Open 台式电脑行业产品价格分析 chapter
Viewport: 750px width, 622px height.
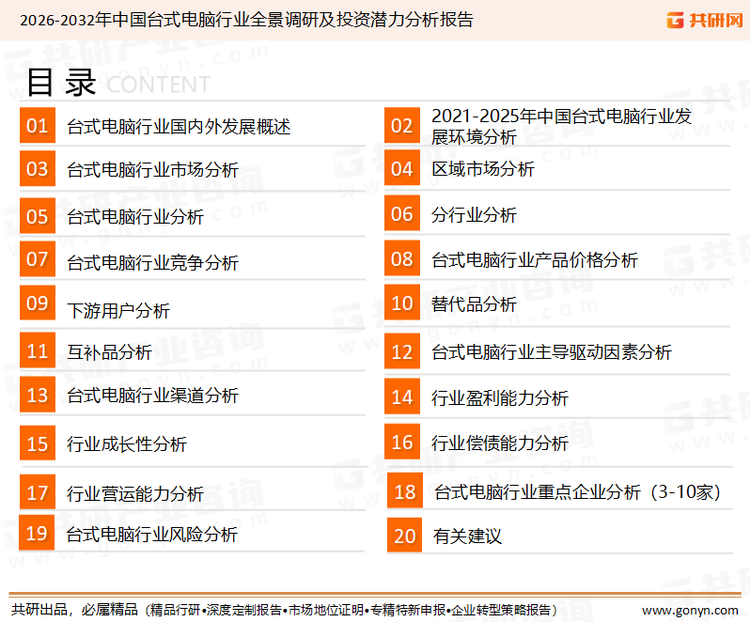(534, 260)
